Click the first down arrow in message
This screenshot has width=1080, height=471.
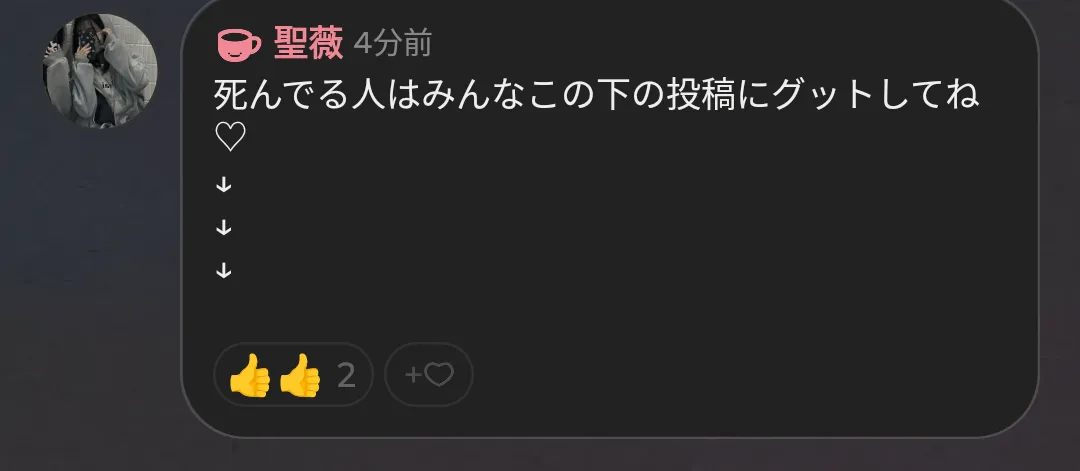(223, 185)
